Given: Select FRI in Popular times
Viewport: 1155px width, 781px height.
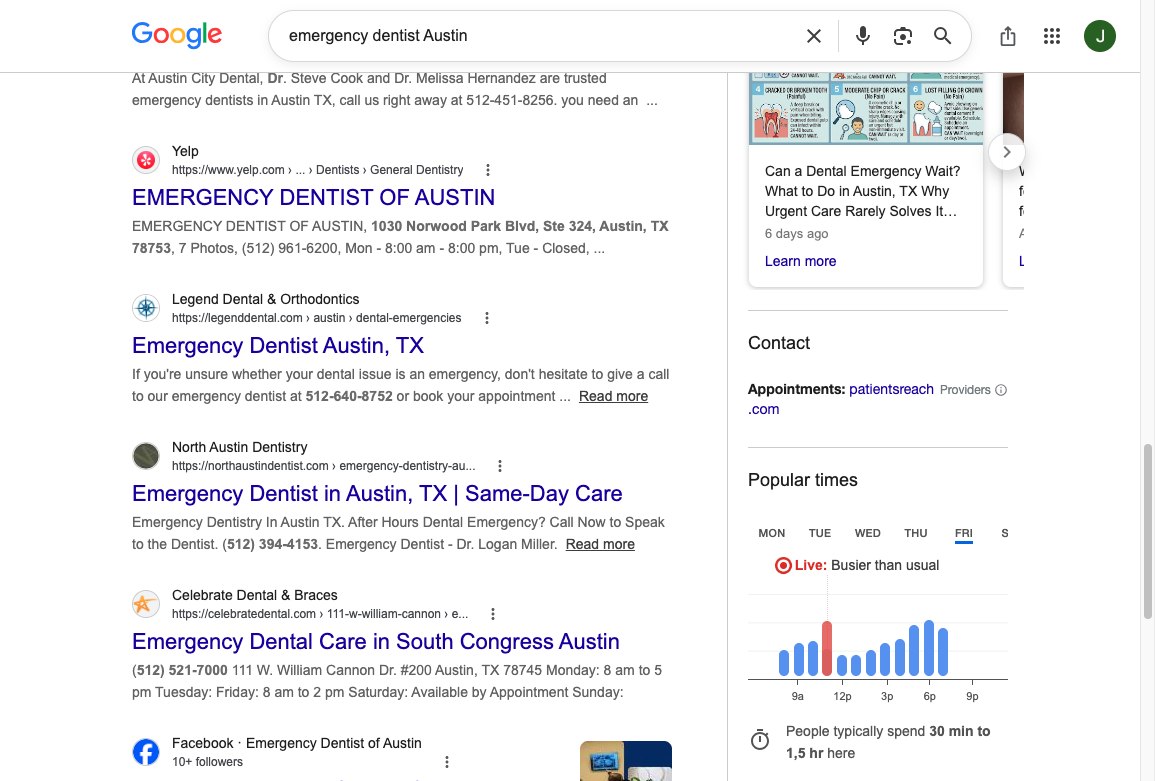Looking at the screenshot, I should click(963, 533).
